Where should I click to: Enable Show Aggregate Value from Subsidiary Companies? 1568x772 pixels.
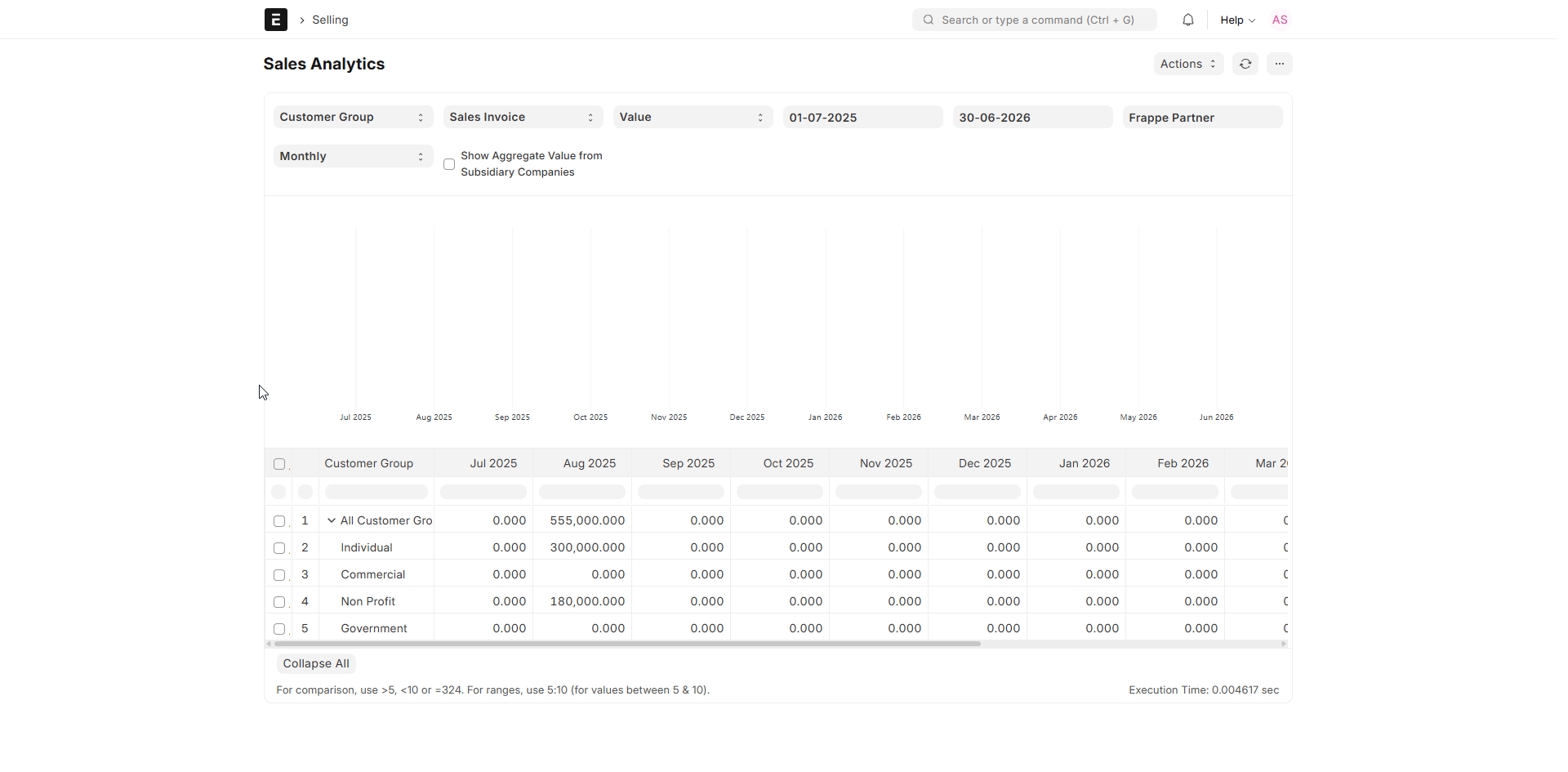(449, 164)
